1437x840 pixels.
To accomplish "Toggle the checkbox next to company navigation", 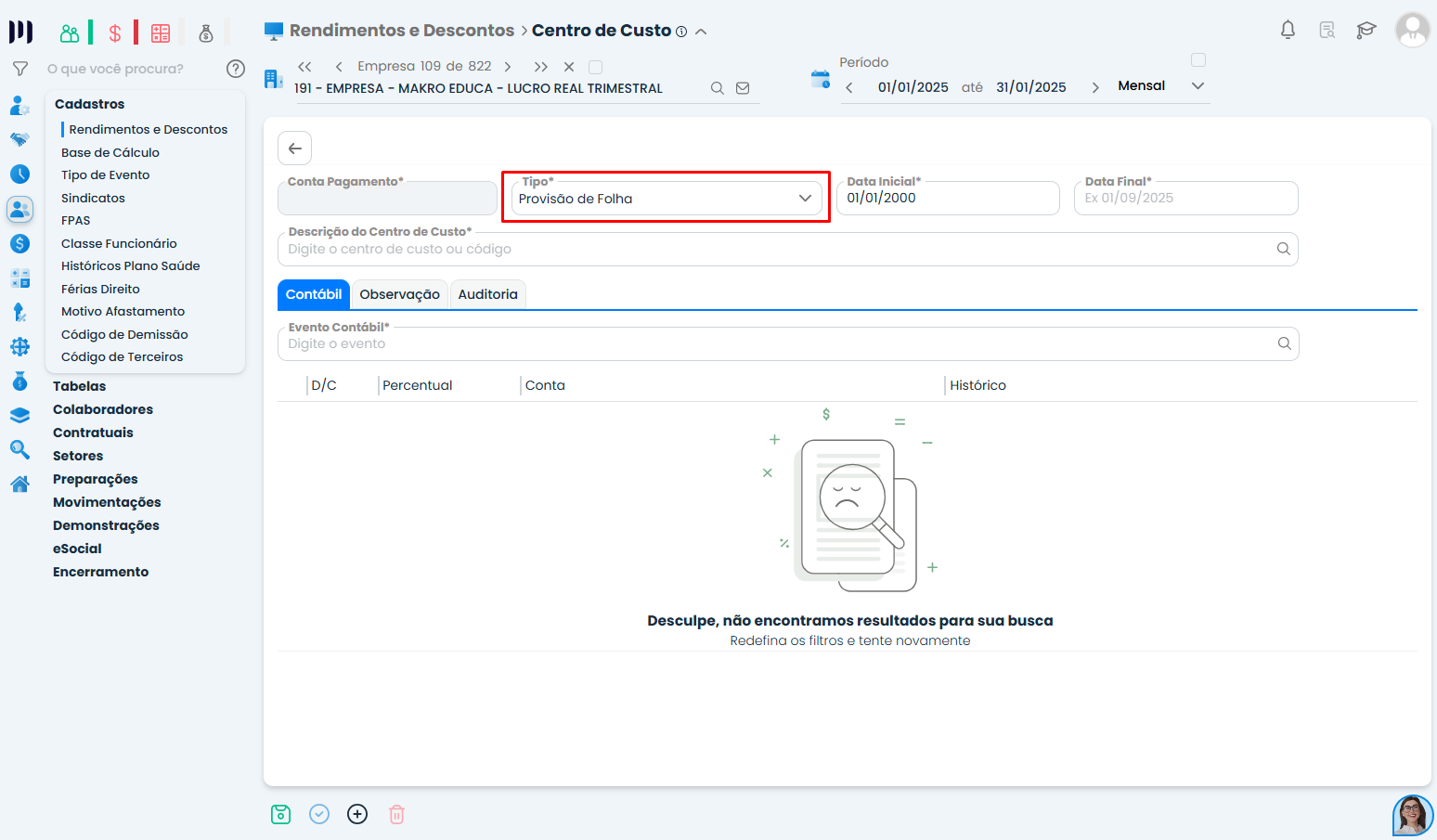I will 596,67.
